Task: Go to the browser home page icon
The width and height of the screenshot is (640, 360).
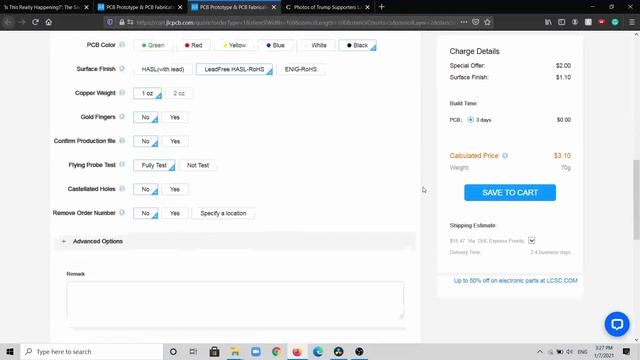Action: 49,22
